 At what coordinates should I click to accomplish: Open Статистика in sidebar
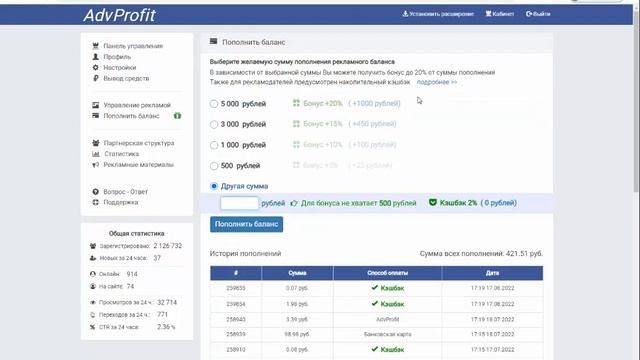point(122,154)
